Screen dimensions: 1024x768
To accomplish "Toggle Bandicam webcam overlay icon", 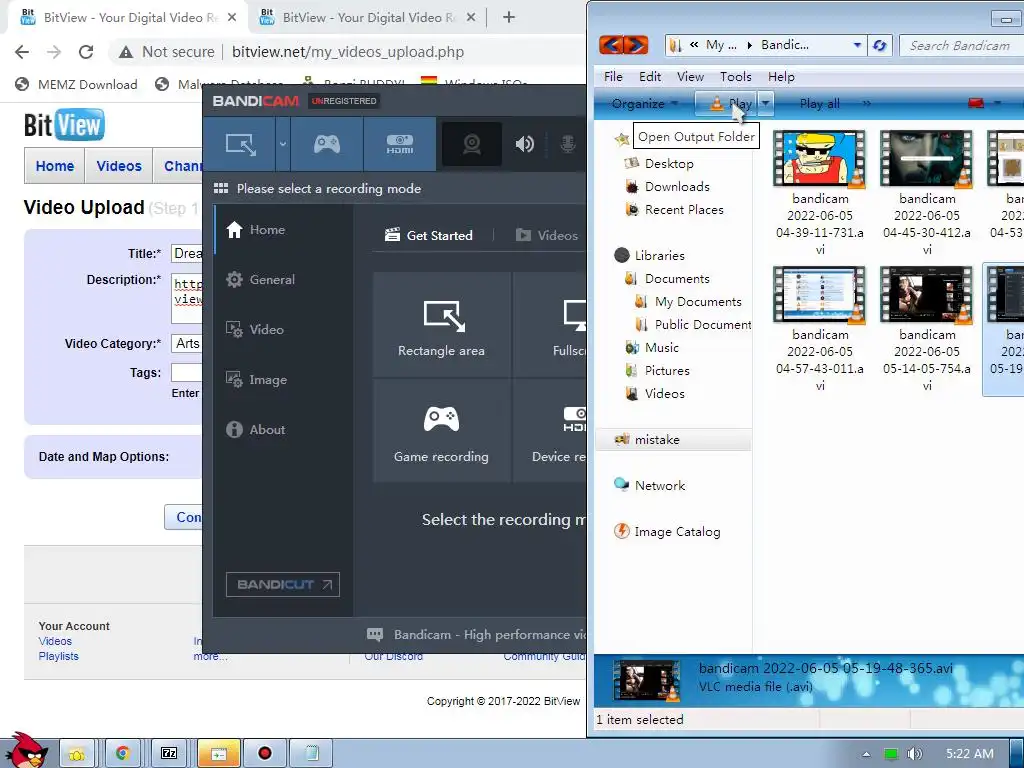I will click(472, 144).
